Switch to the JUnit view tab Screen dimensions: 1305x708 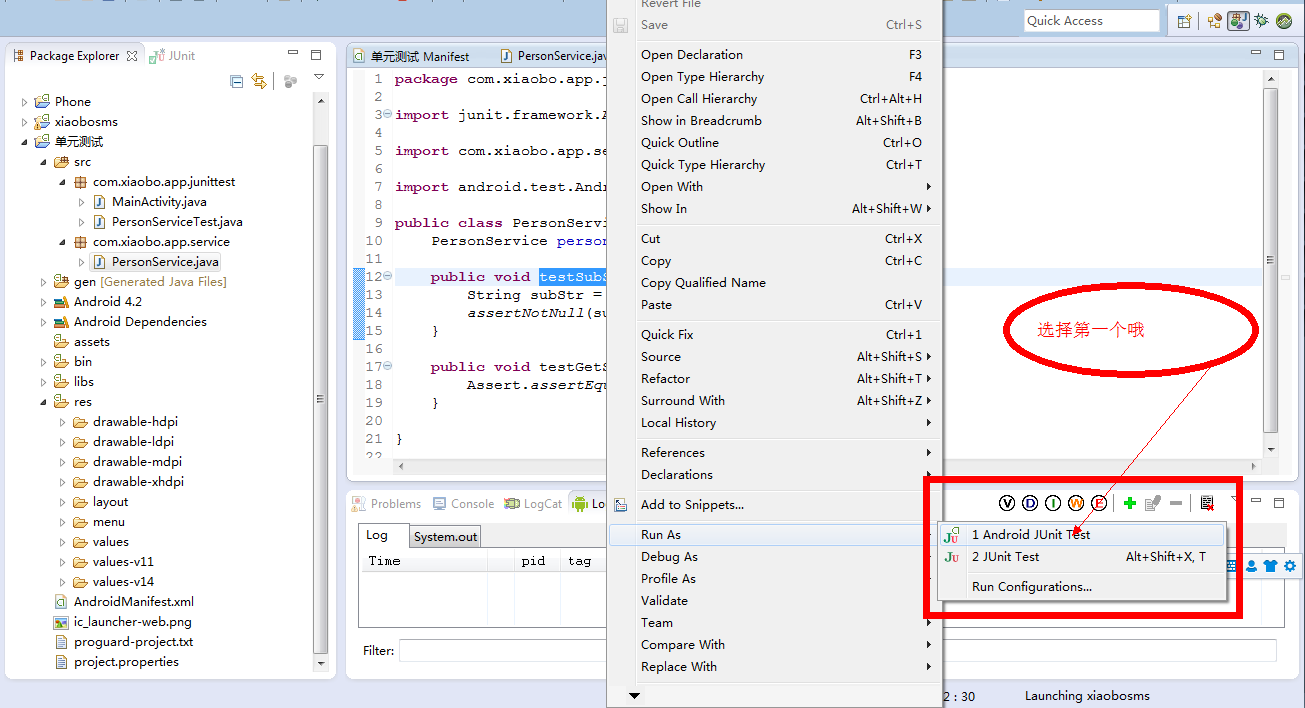[x=173, y=56]
